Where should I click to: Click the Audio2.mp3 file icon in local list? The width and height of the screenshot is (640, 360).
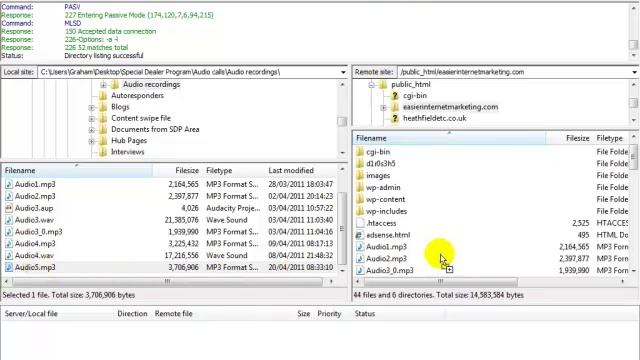tap(9, 196)
